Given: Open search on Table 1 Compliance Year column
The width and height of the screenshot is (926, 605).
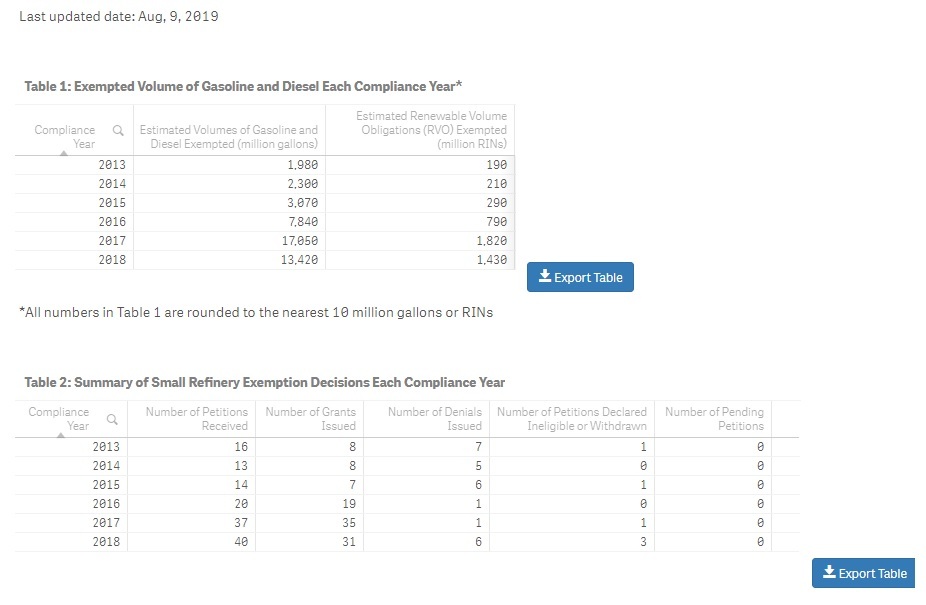Looking at the screenshot, I should tap(116, 130).
